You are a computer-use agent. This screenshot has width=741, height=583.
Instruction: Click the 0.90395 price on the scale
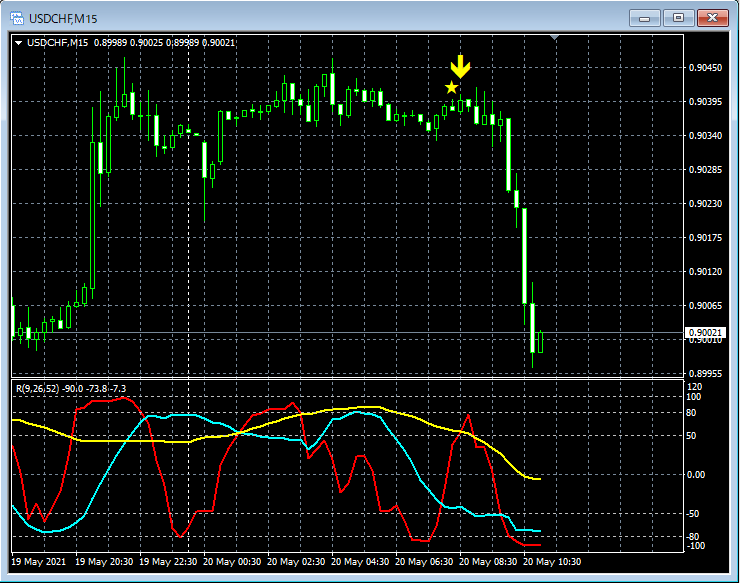point(705,102)
